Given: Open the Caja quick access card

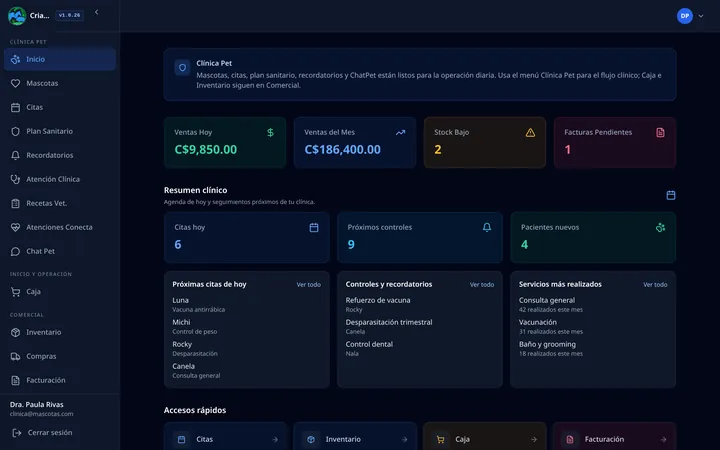Looking at the screenshot, I should [484, 437].
